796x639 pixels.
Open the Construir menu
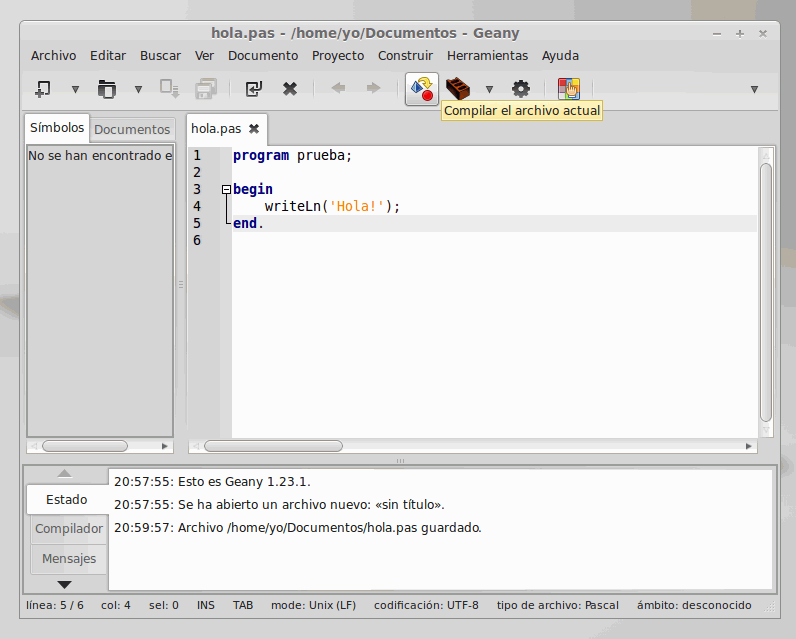(x=405, y=56)
